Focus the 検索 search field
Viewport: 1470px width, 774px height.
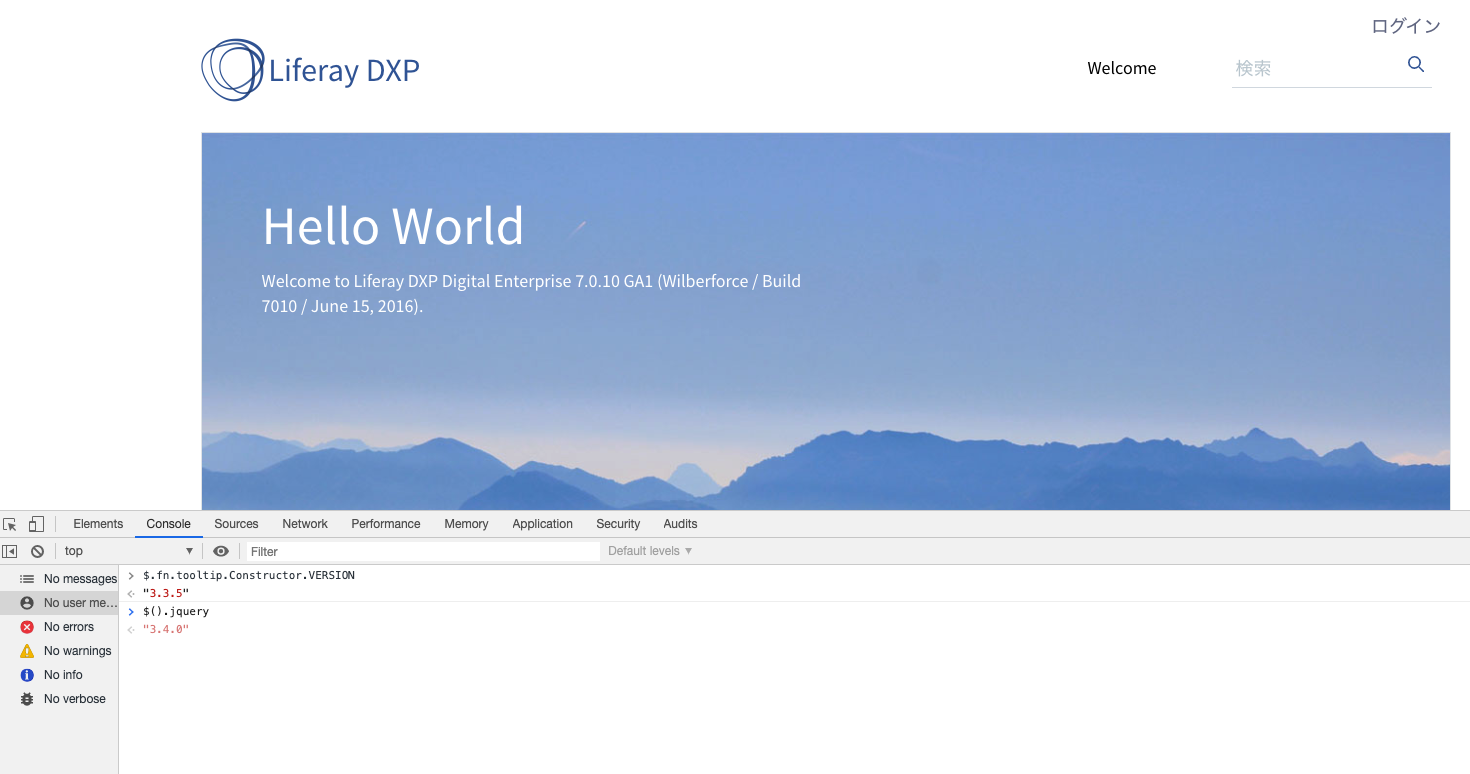coord(1315,68)
